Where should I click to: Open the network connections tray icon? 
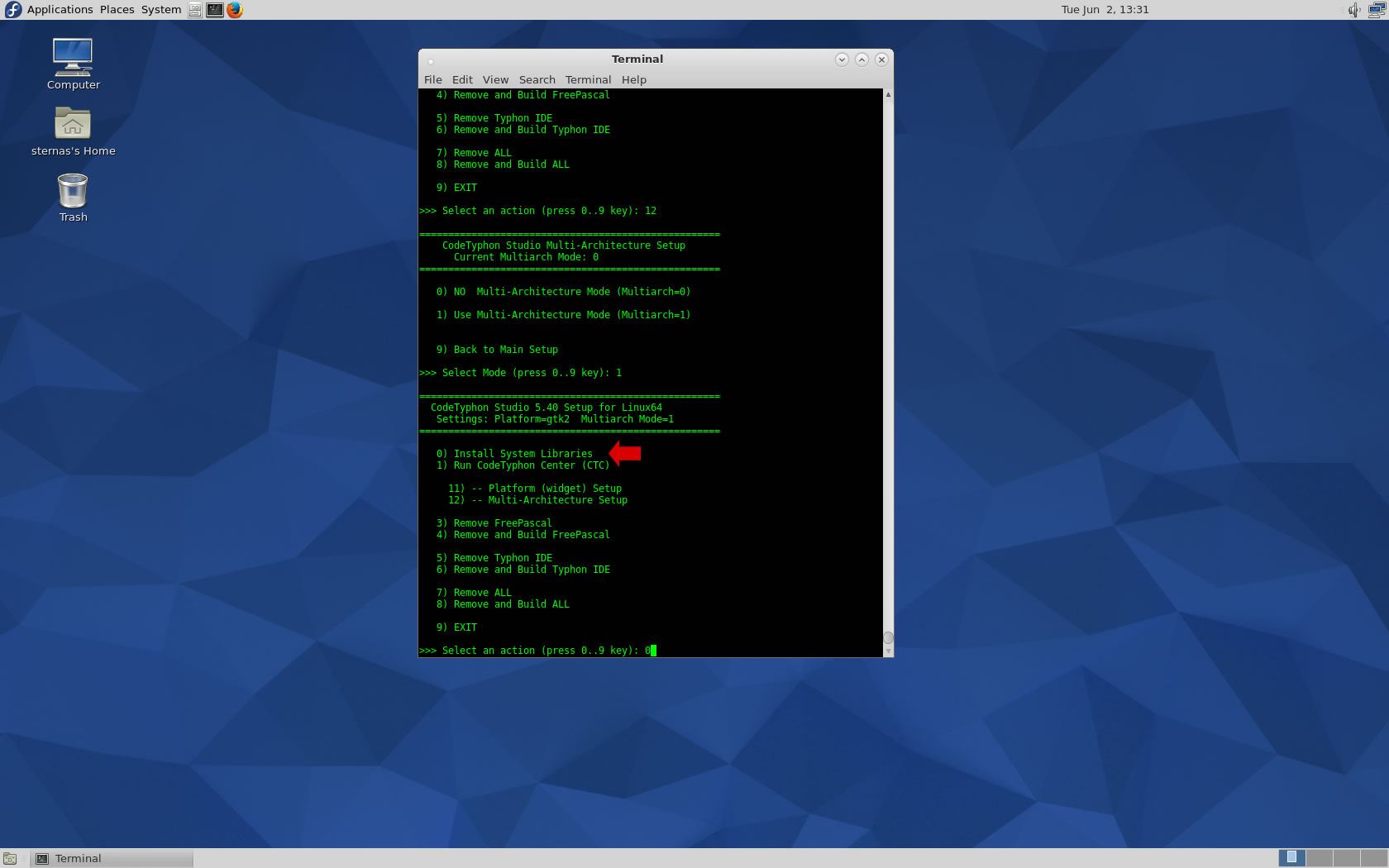pyautogui.click(x=1377, y=10)
